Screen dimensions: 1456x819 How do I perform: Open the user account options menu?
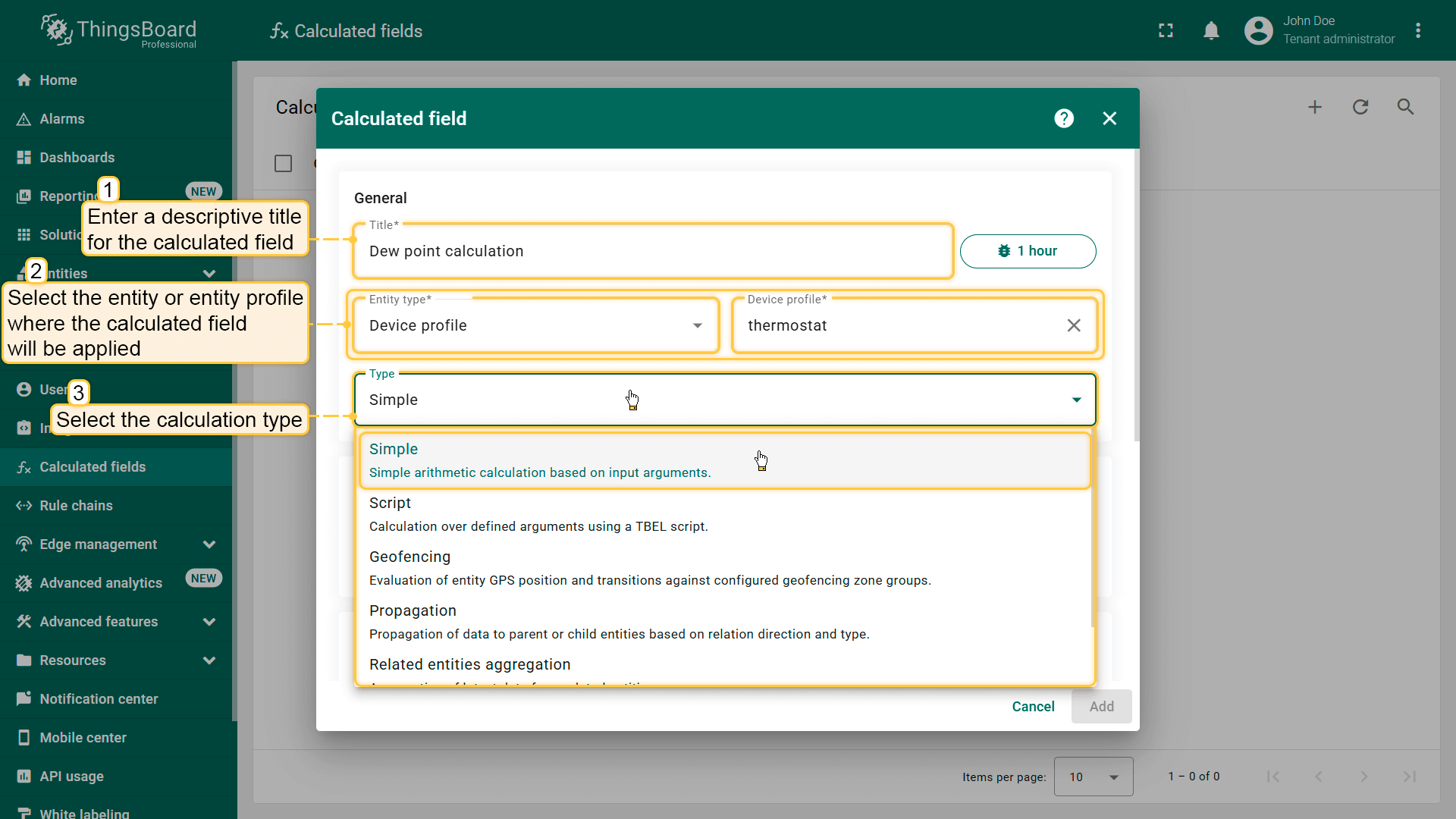click(x=1418, y=30)
